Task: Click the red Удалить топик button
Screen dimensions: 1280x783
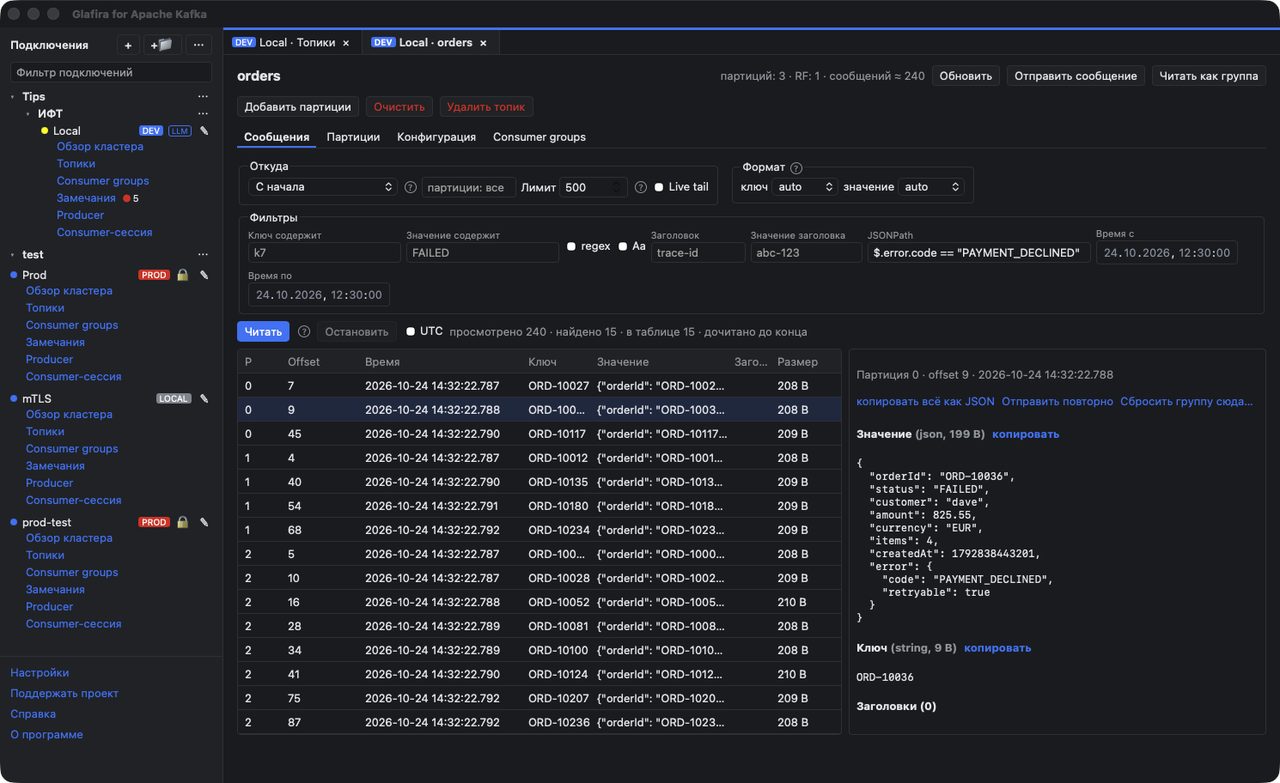Action: pyautogui.click(x=487, y=107)
